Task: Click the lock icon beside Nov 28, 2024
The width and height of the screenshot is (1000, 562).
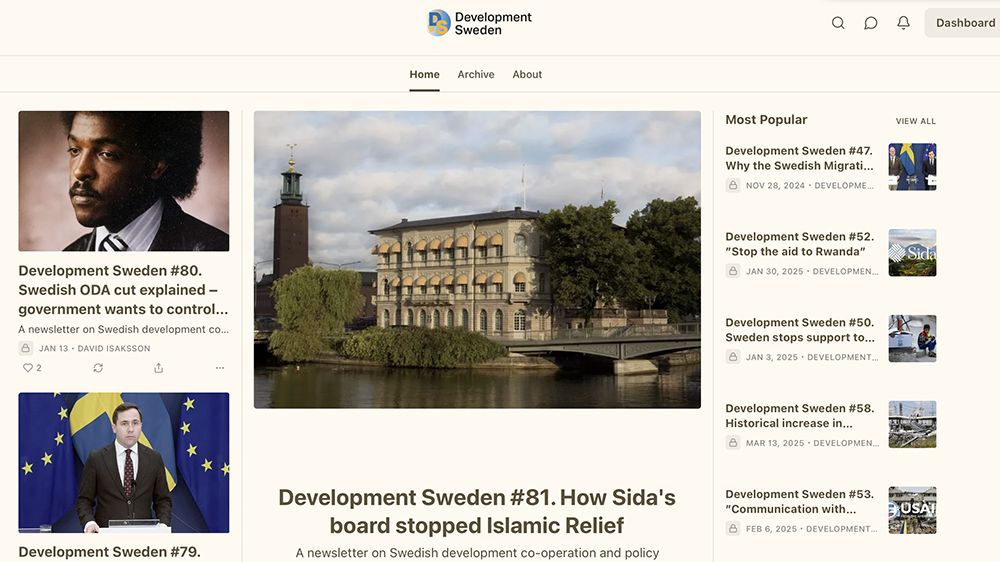Action: click(x=733, y=186)
